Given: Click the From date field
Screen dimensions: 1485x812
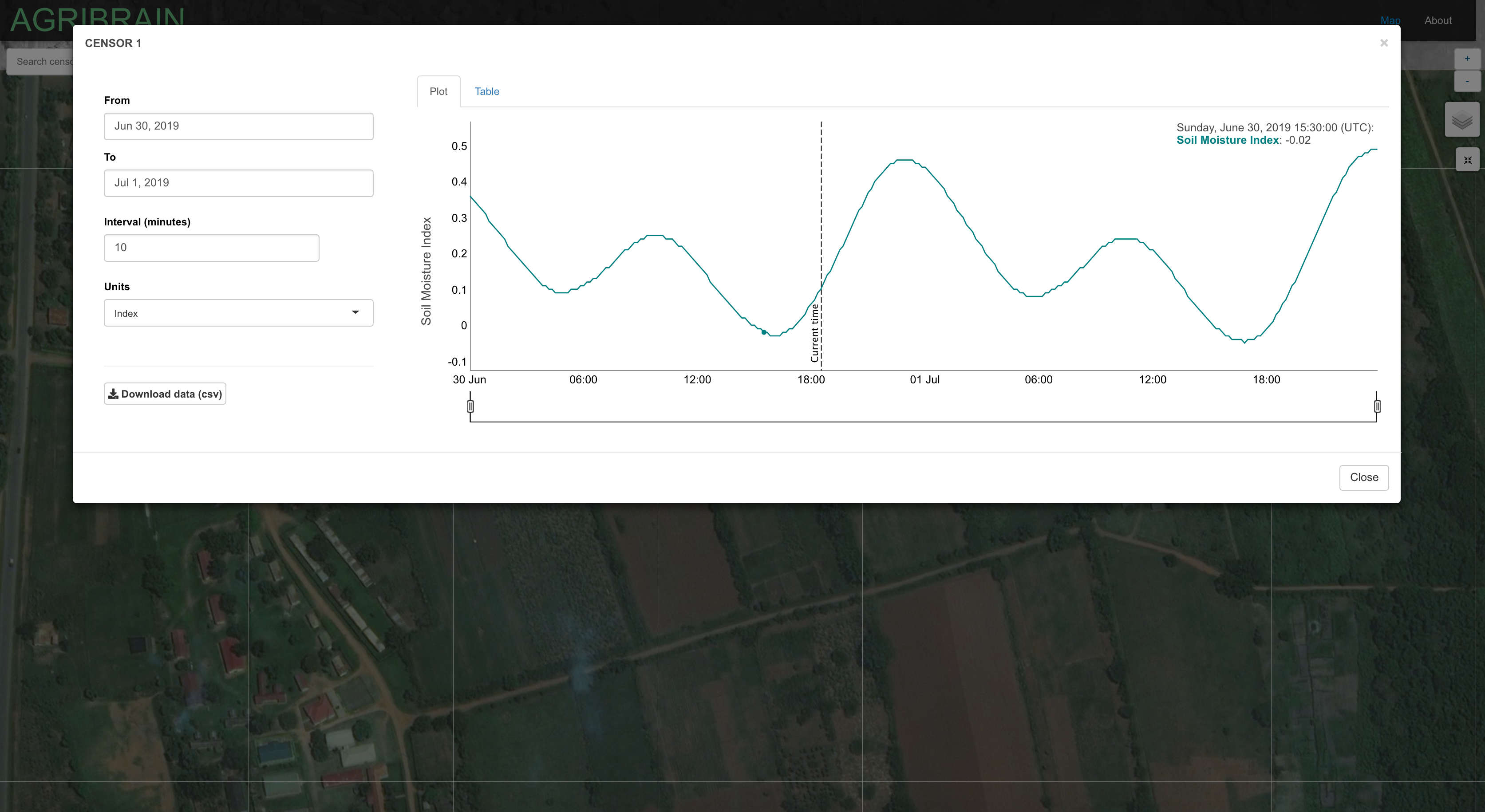Looking at the screenshot, I should (238, 126).
